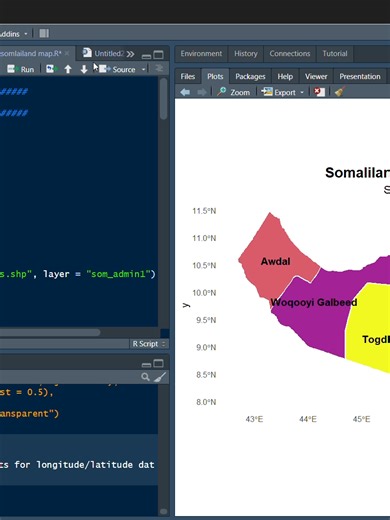
Task: Toggle the document outline icon
Action: [x=159, y=68]
